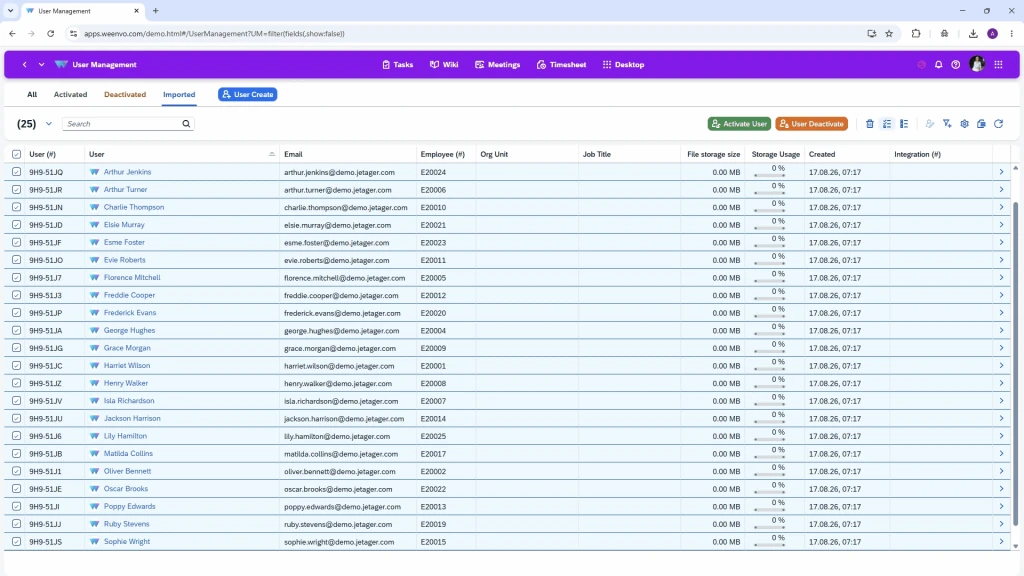Viewport: 1024px width, 576px height.
Task: Open the apps grid launcher icon
Action: click(998, 65)
